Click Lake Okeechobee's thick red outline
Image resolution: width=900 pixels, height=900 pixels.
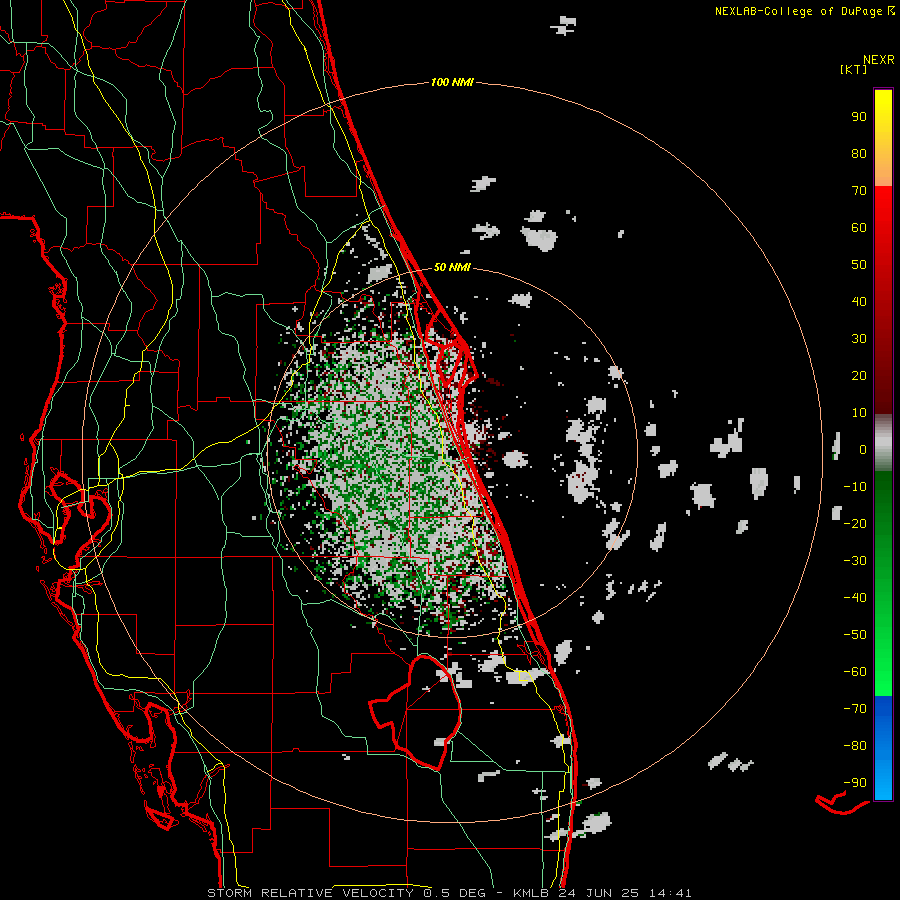(x=416, y=712)
